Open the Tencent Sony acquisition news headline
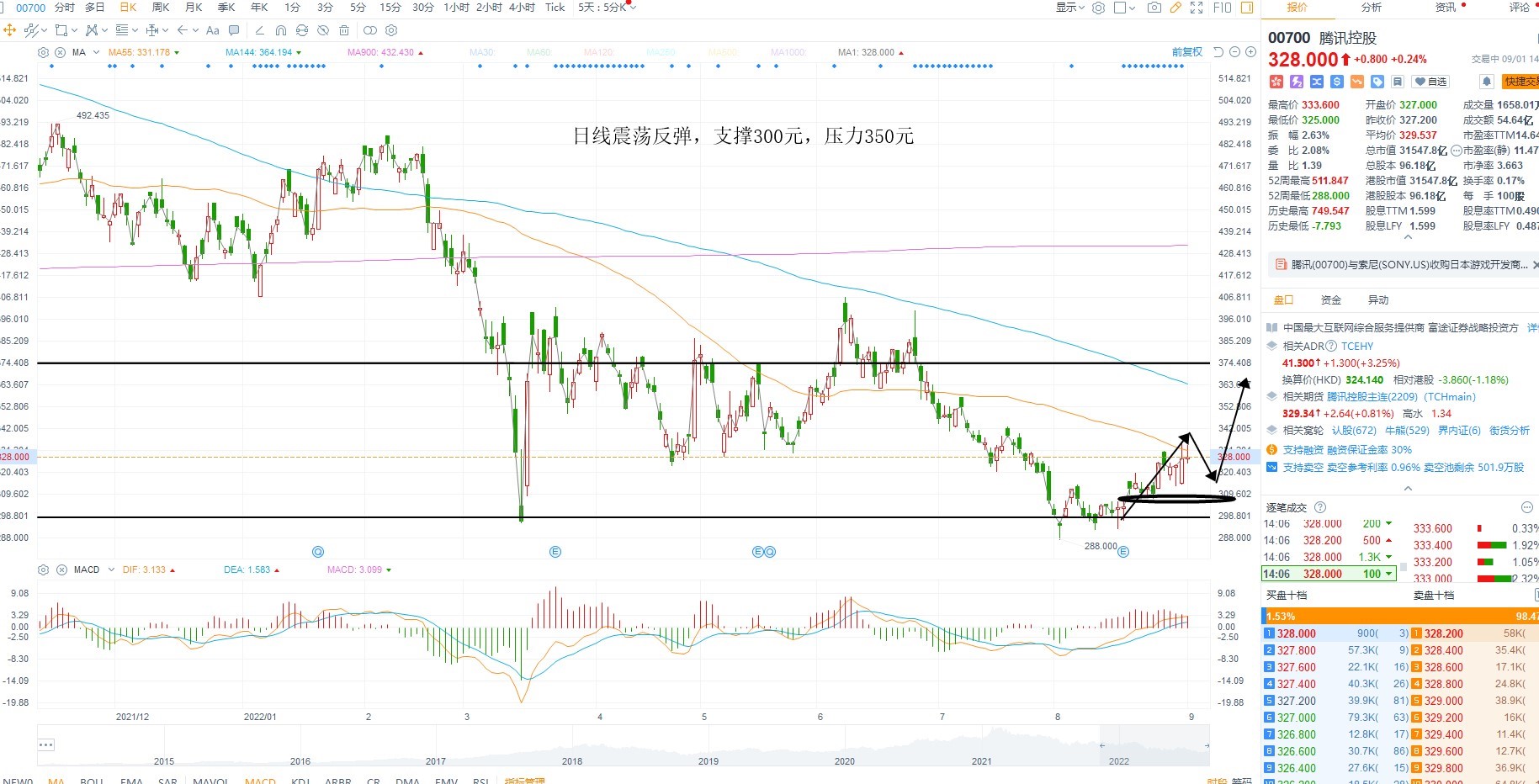 (1409, 264)
